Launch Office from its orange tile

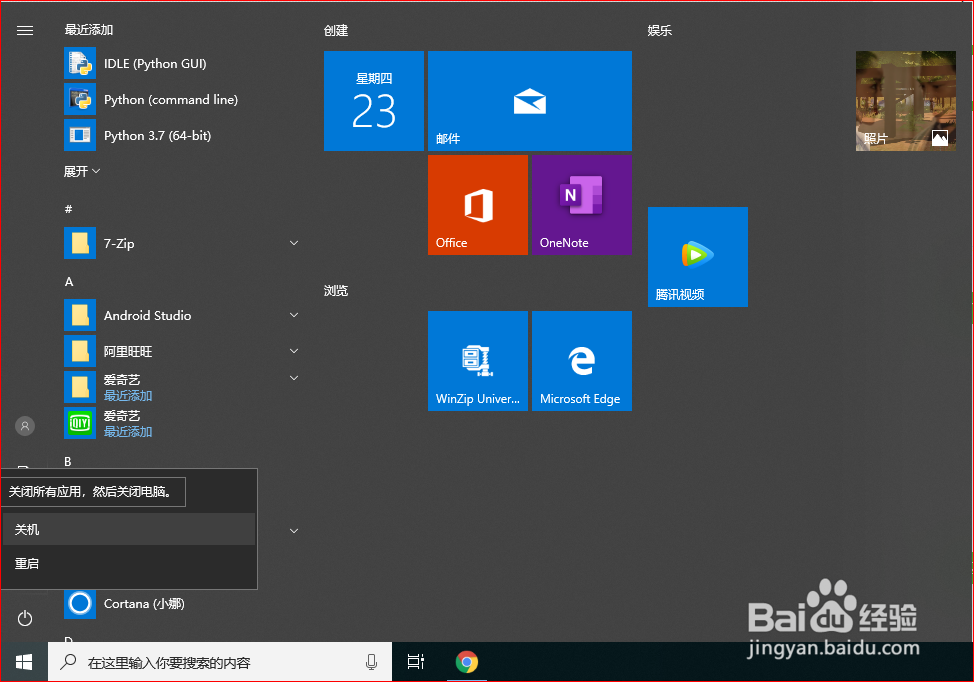coord(477,205)
